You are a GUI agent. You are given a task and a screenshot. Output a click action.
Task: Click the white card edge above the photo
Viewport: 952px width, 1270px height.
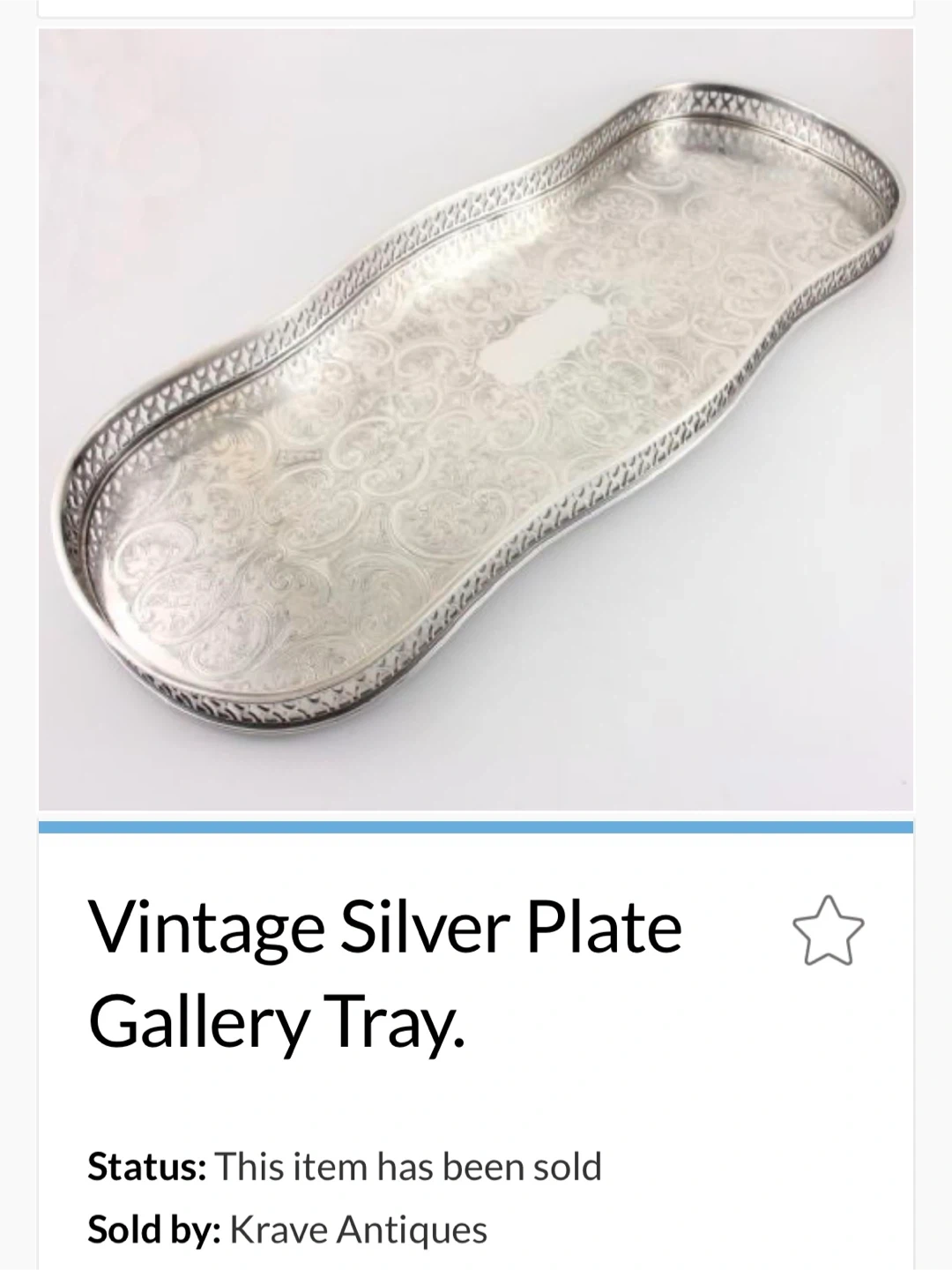pos(476,9)
